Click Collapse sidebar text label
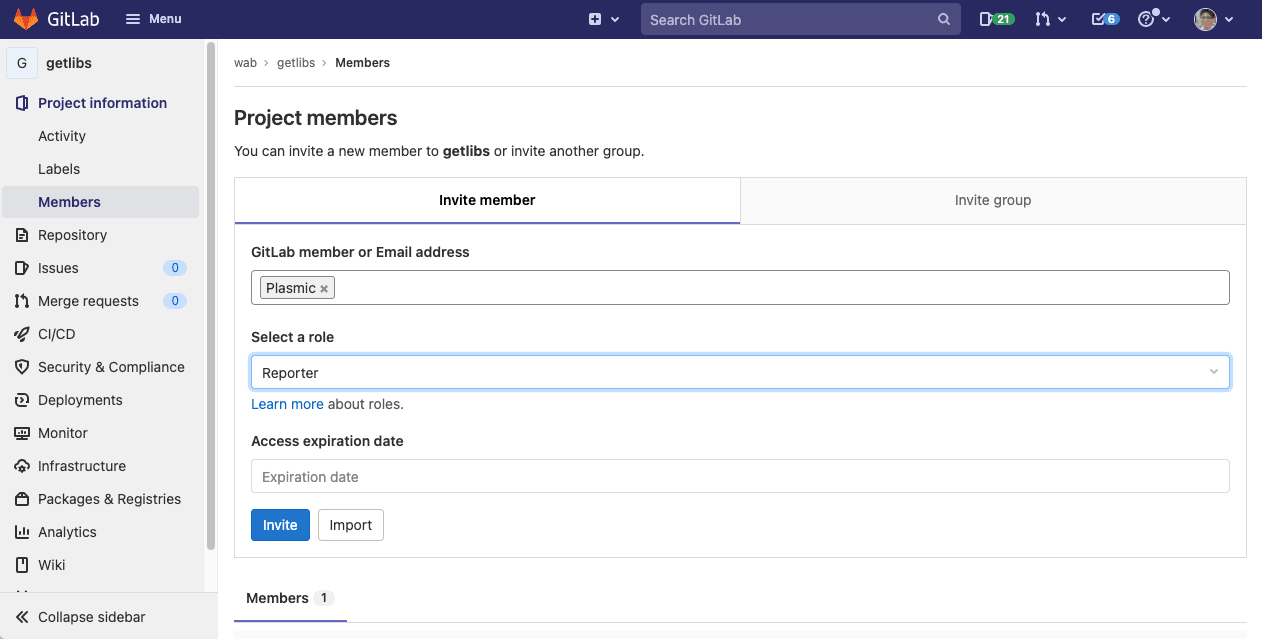 click(x=91, y=617)
